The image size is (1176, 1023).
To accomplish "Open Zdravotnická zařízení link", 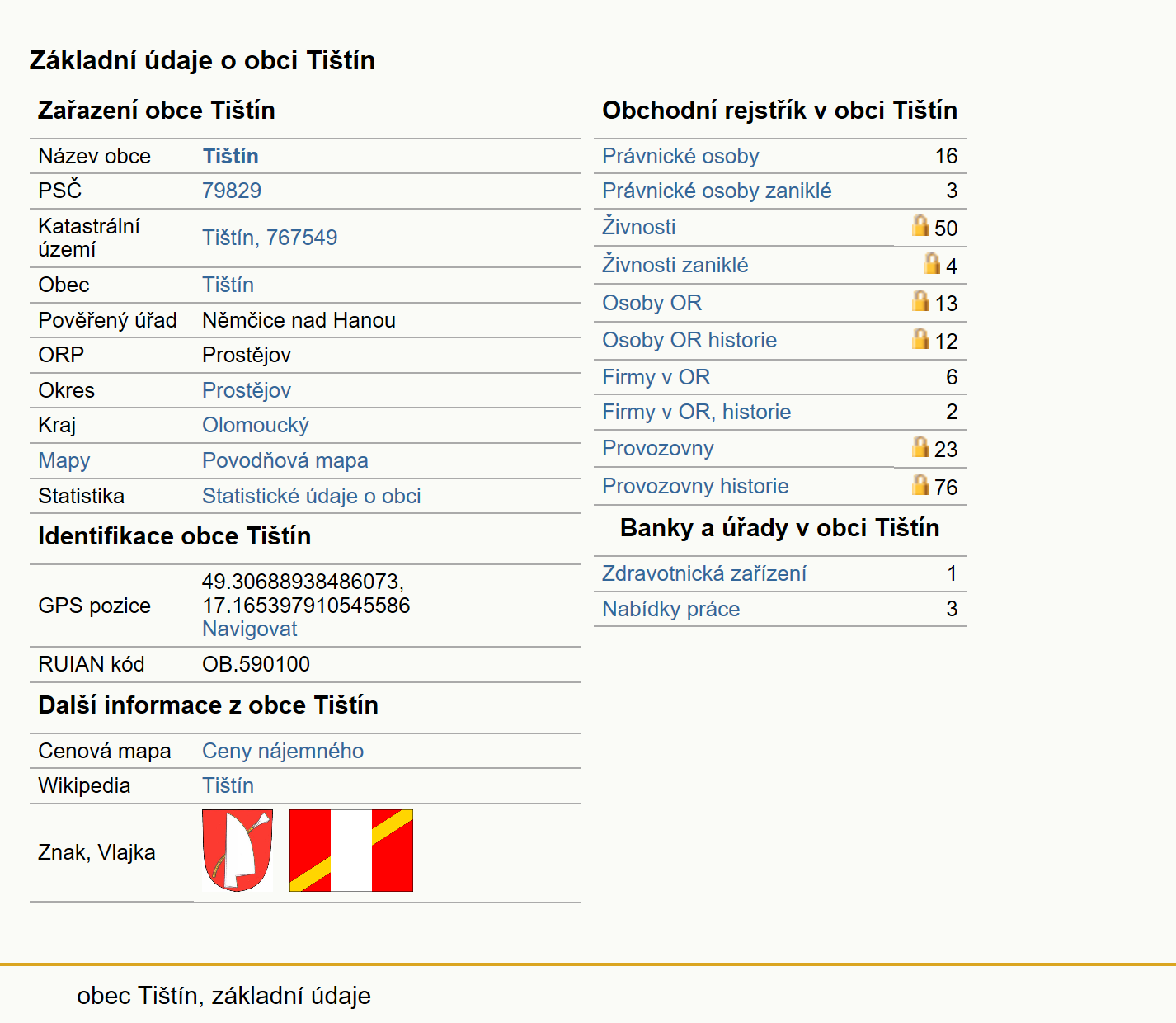I will [x=704, y=573].
